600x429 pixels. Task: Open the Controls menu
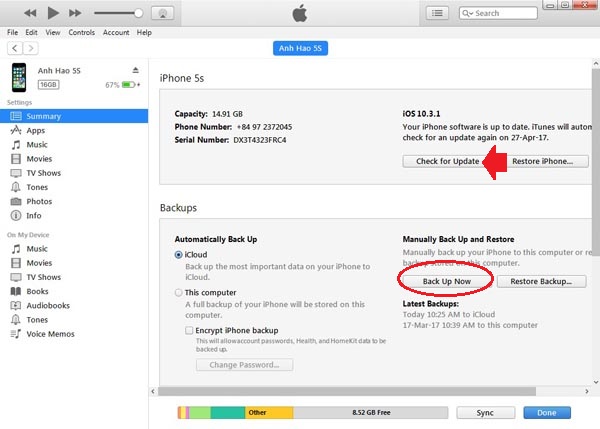(82, 33)
